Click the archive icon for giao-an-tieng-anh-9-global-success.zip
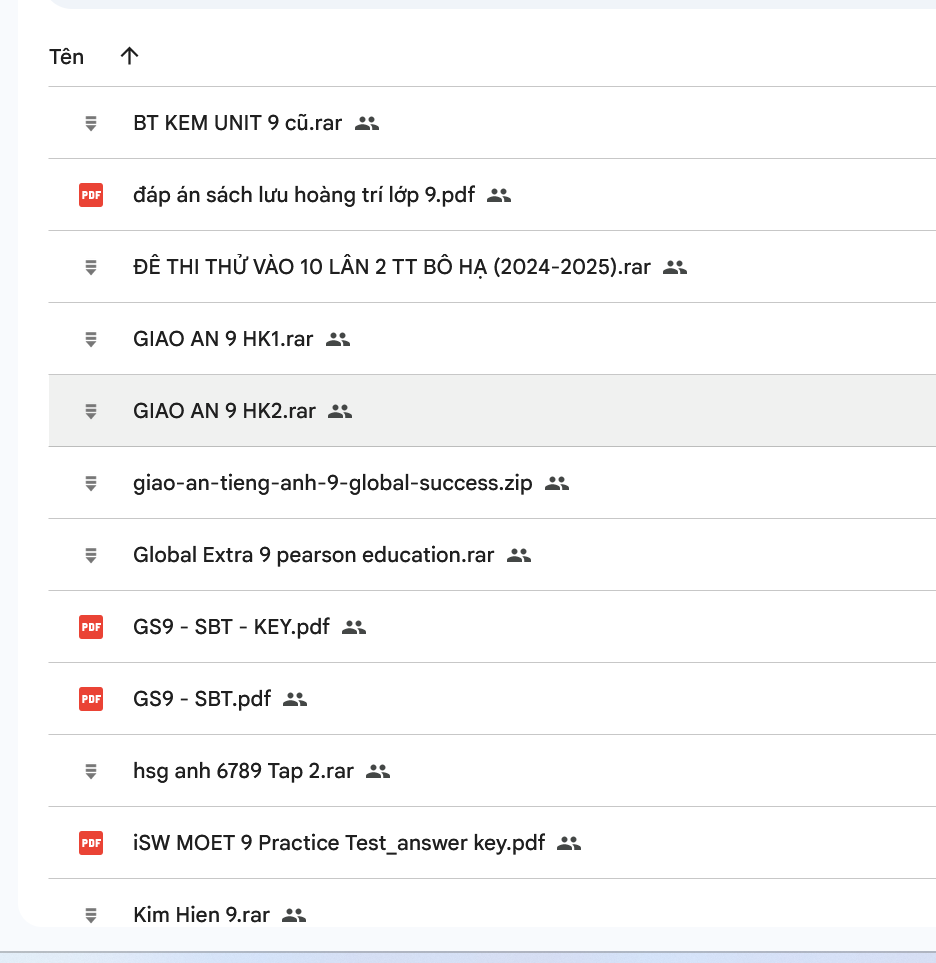The height and width of the screenshot is (963, 936). [x=91, y=483]
